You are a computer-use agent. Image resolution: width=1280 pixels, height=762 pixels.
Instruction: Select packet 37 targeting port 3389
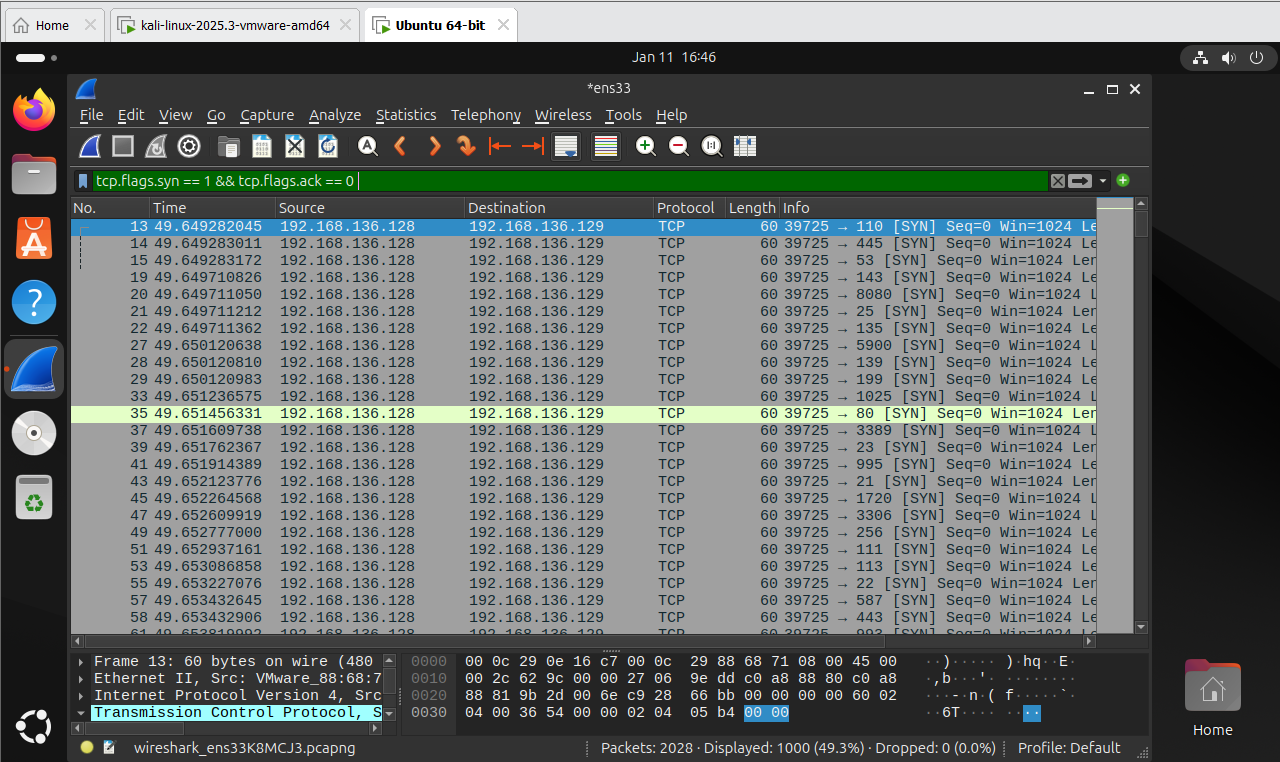click(x=584, y=430)
